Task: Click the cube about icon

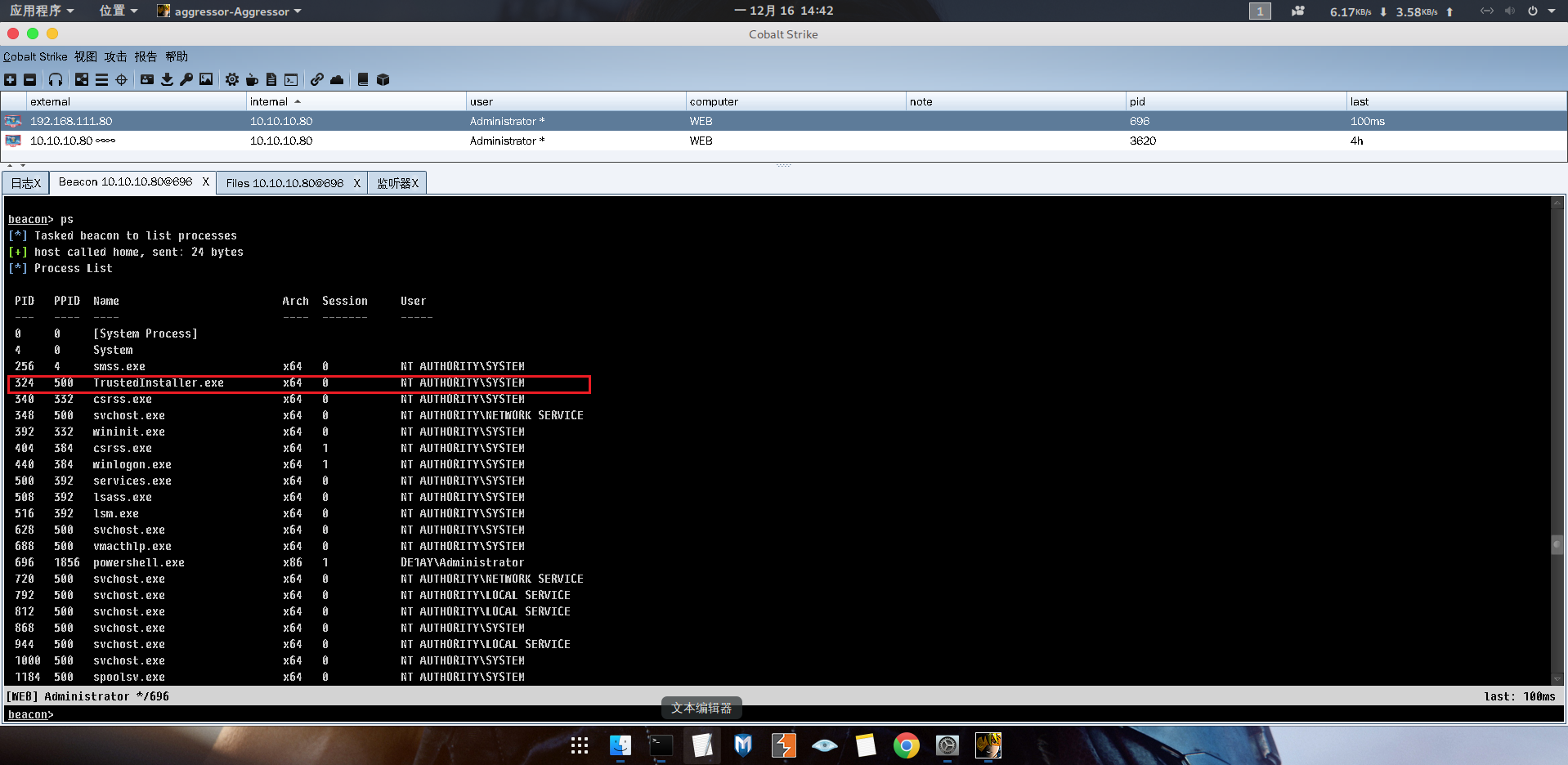Action: (383, 79)
